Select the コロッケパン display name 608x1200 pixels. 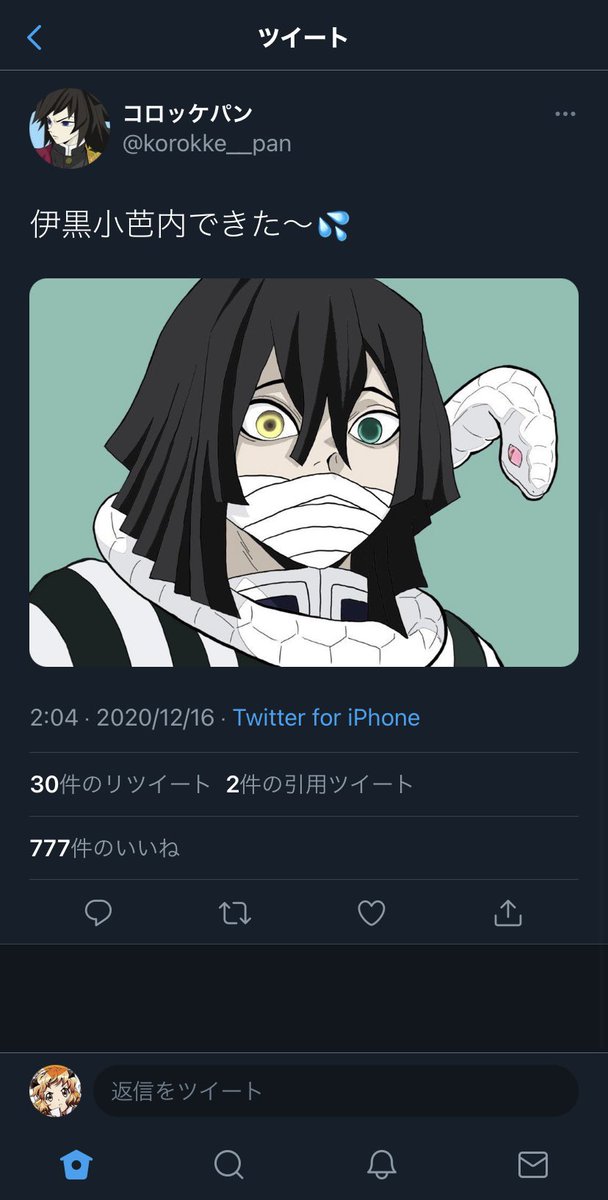[188, 112]
